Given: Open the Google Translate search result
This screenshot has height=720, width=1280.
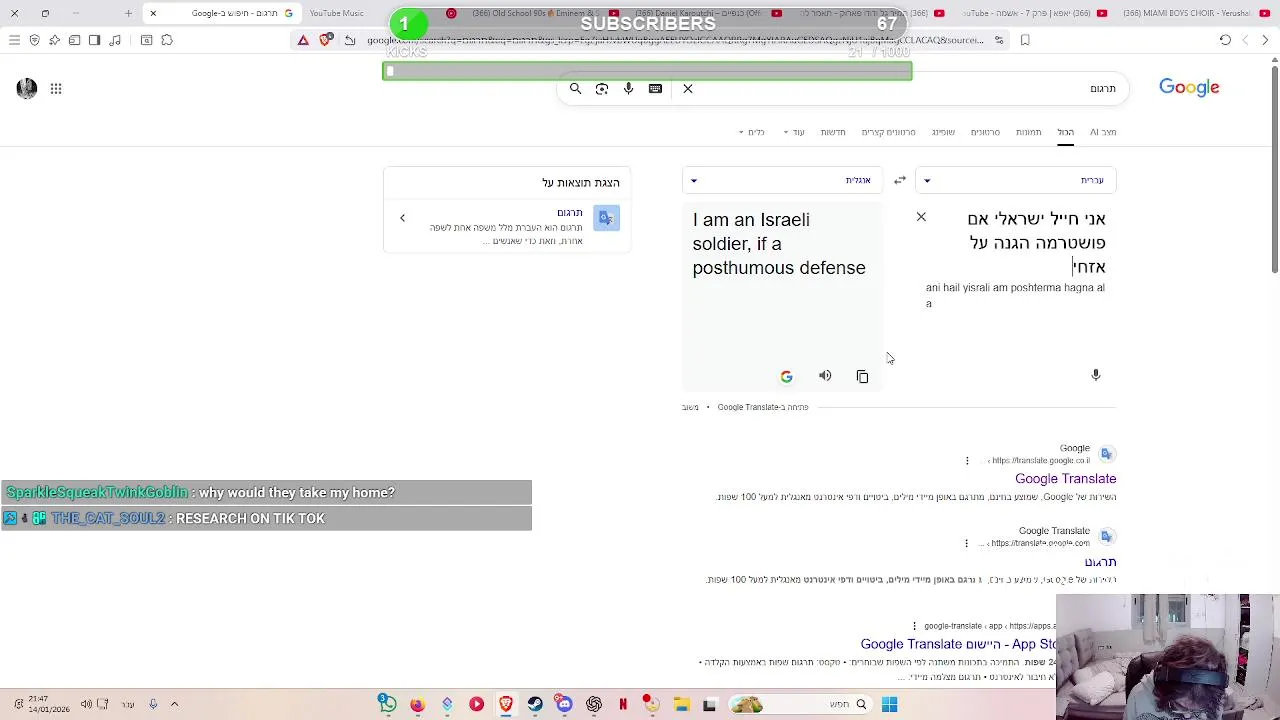Looking at the screenshot, I should [x=1065, y=479].
